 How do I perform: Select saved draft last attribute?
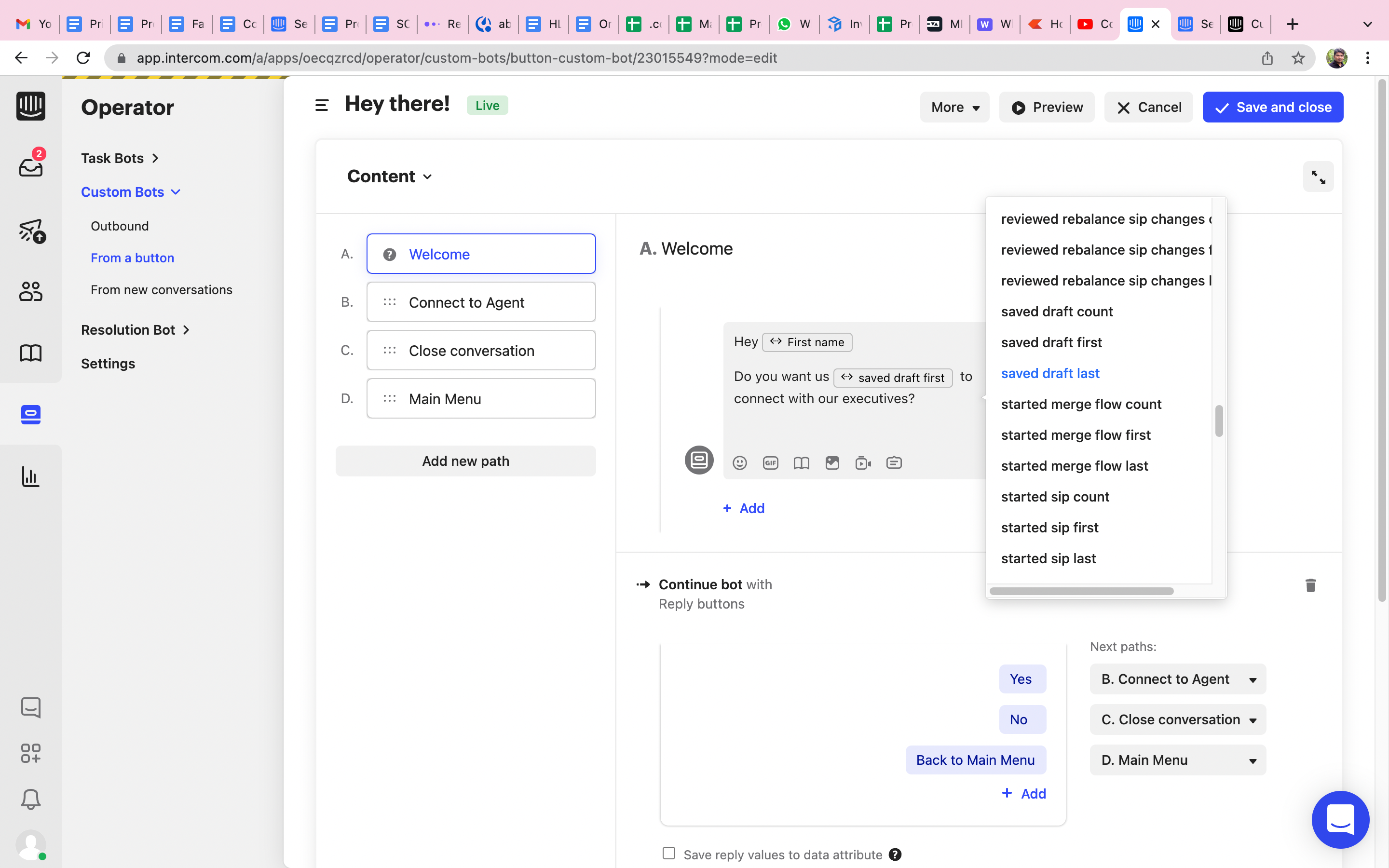1050,373
